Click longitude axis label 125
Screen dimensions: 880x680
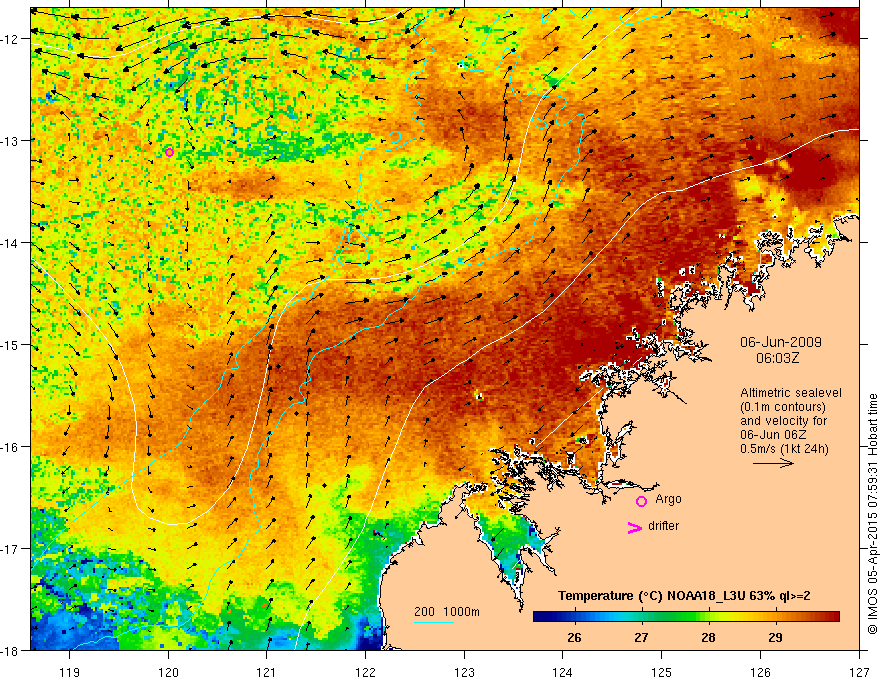[x=662, y=672]
